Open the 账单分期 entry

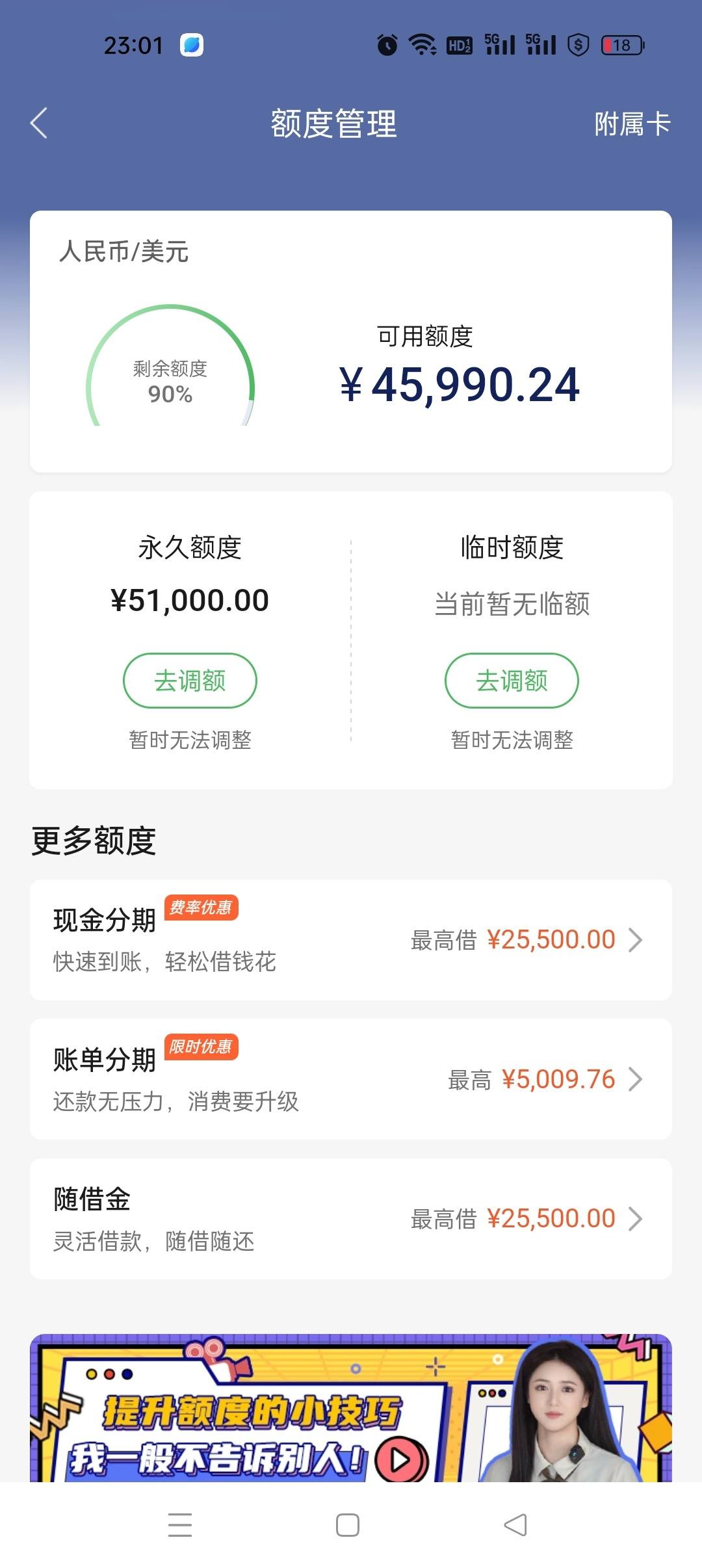pos(351,1079)
